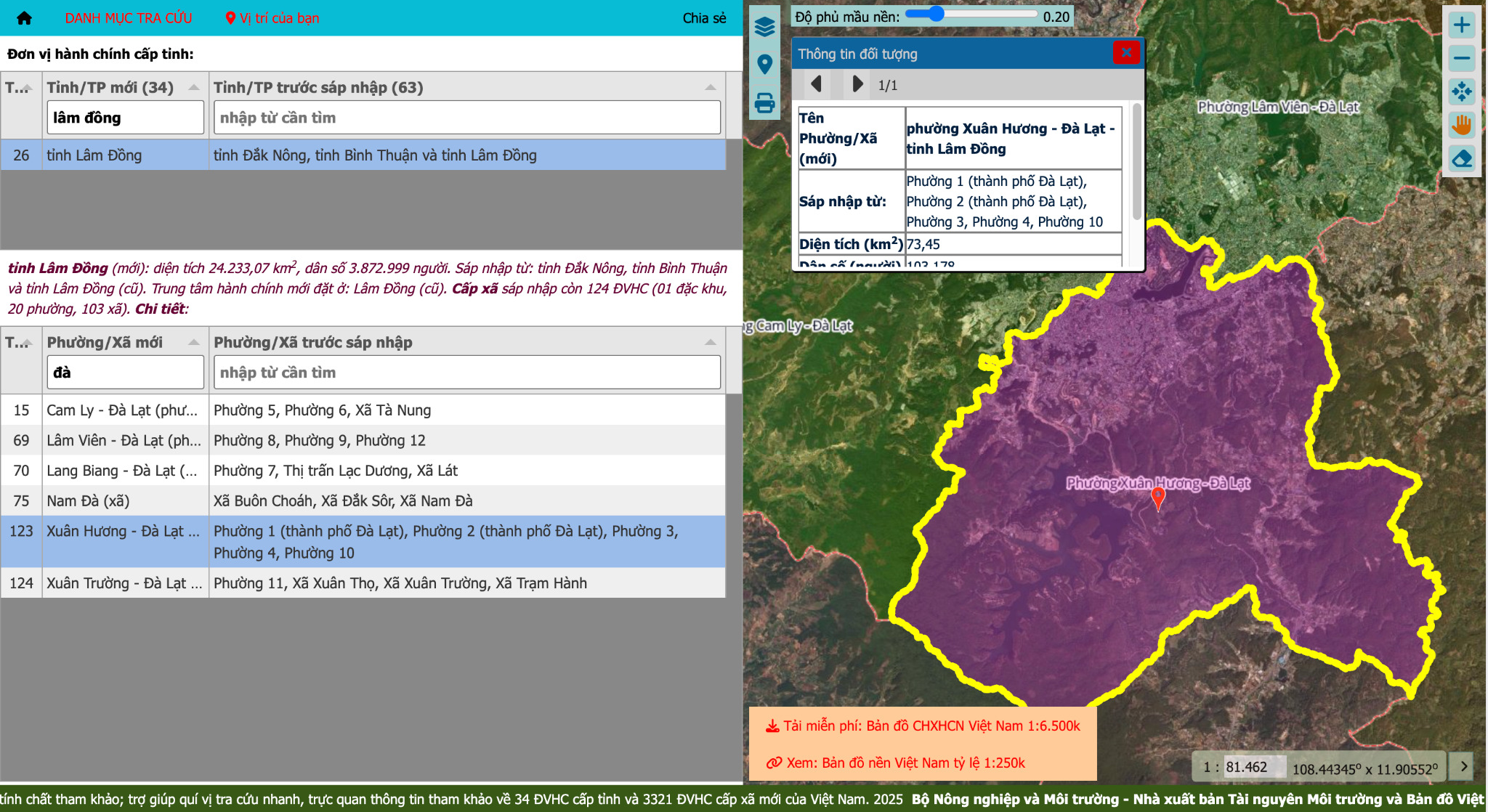Open the map layers icon

tap(764, 27)
